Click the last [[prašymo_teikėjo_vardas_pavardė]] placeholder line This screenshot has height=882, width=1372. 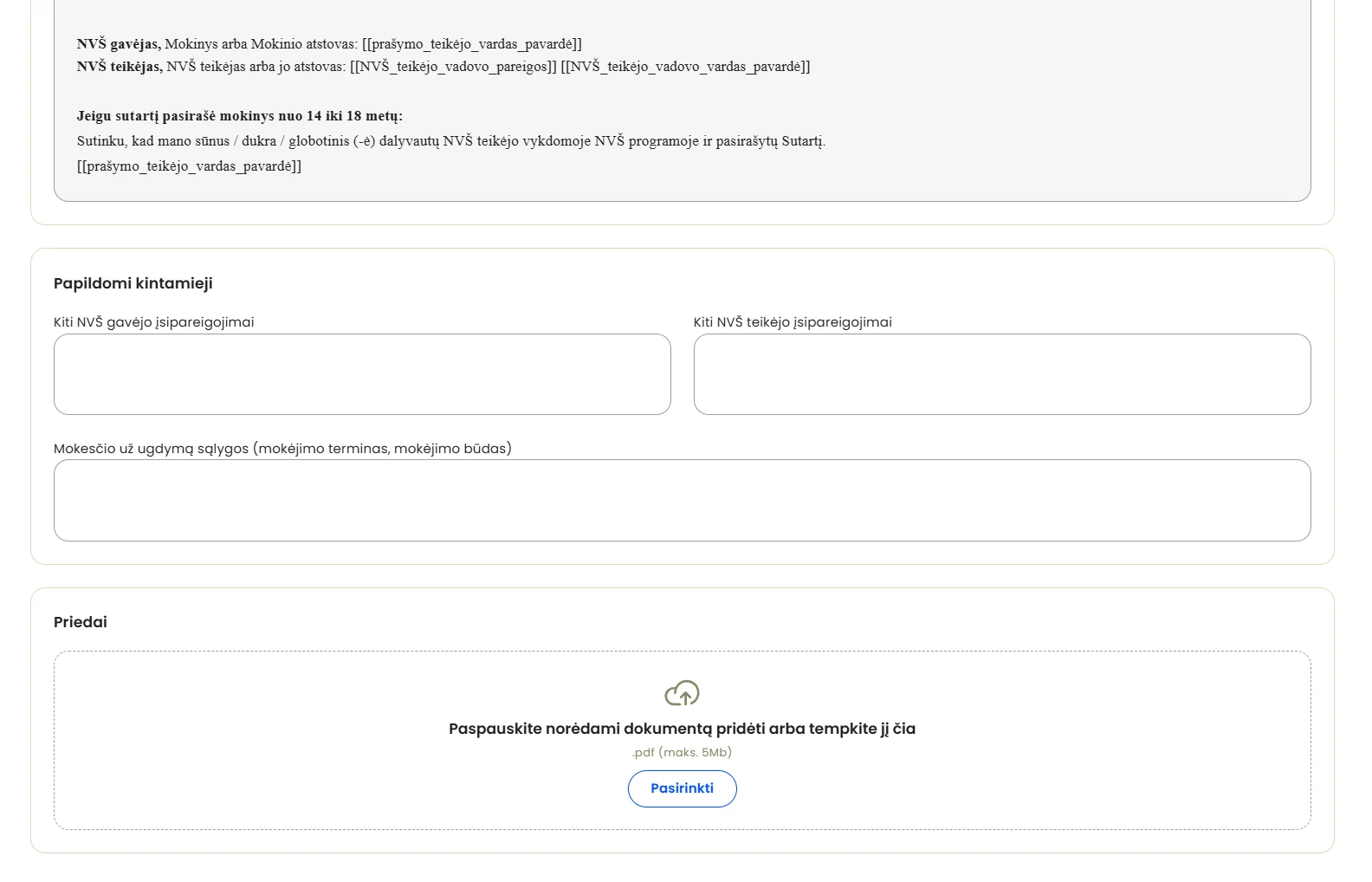pyautogui.click(x=189, y=166)
